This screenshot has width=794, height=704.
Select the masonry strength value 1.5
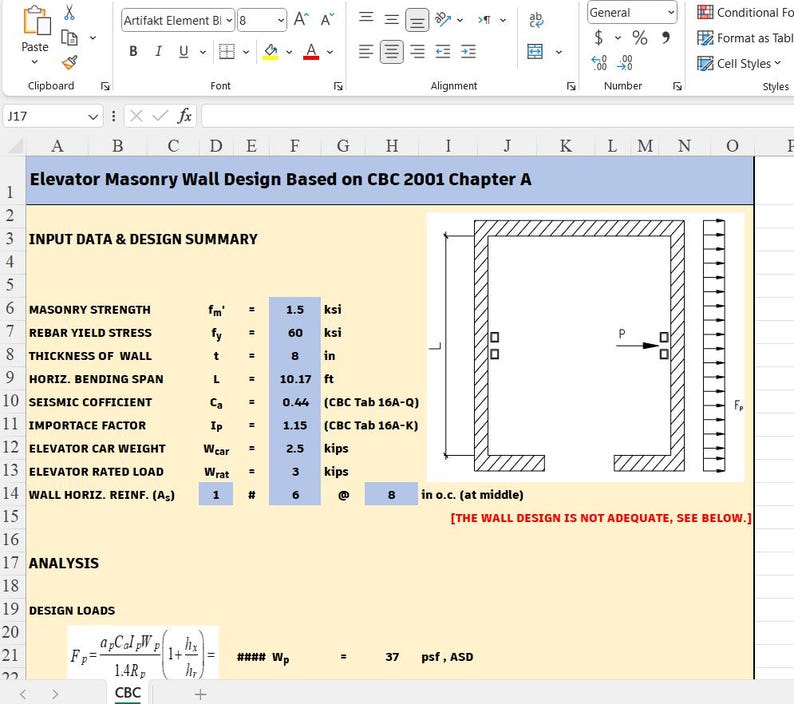click(x=295, y=309)
